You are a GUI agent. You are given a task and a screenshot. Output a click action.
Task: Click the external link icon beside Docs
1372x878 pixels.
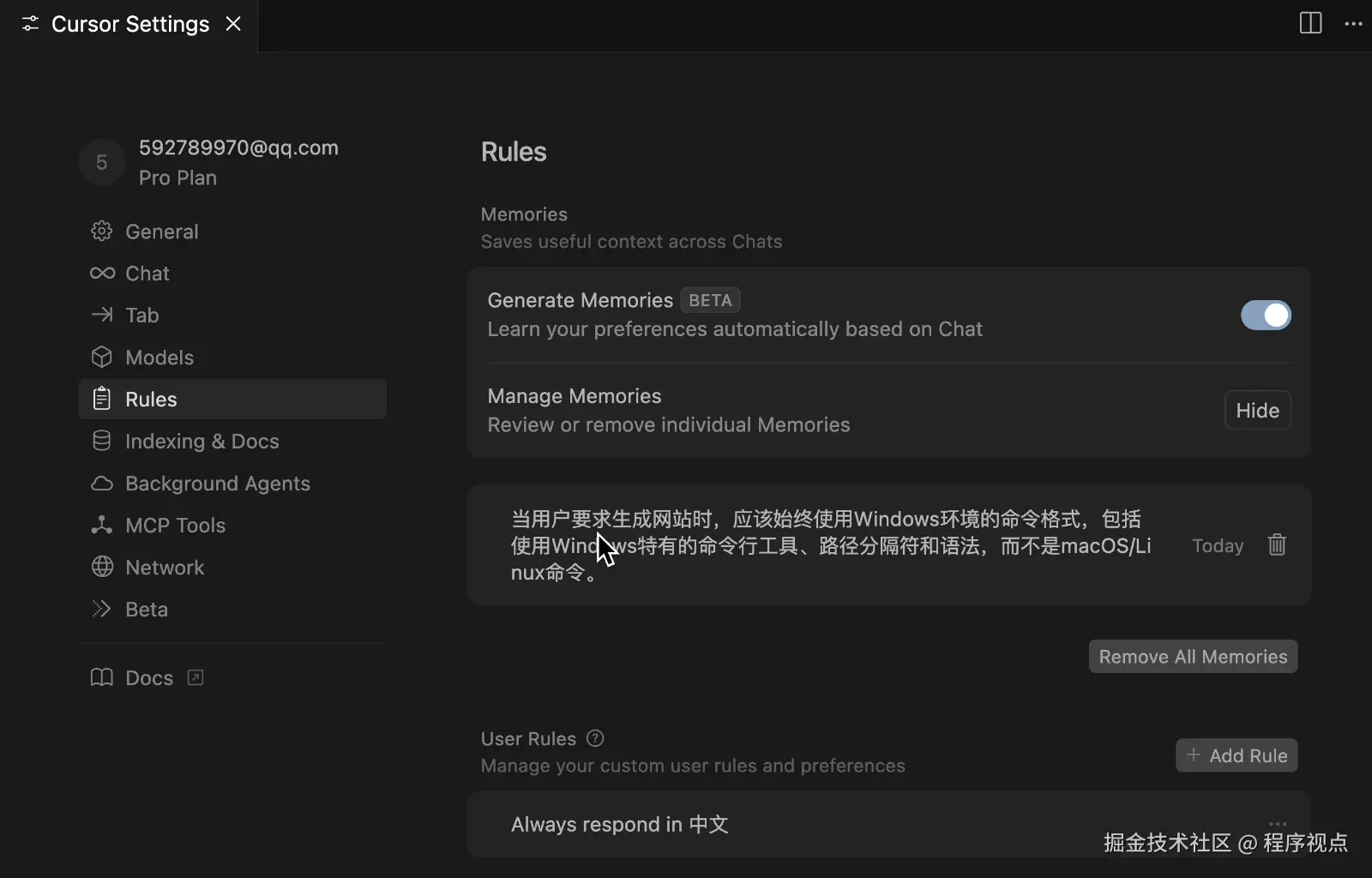196,677
